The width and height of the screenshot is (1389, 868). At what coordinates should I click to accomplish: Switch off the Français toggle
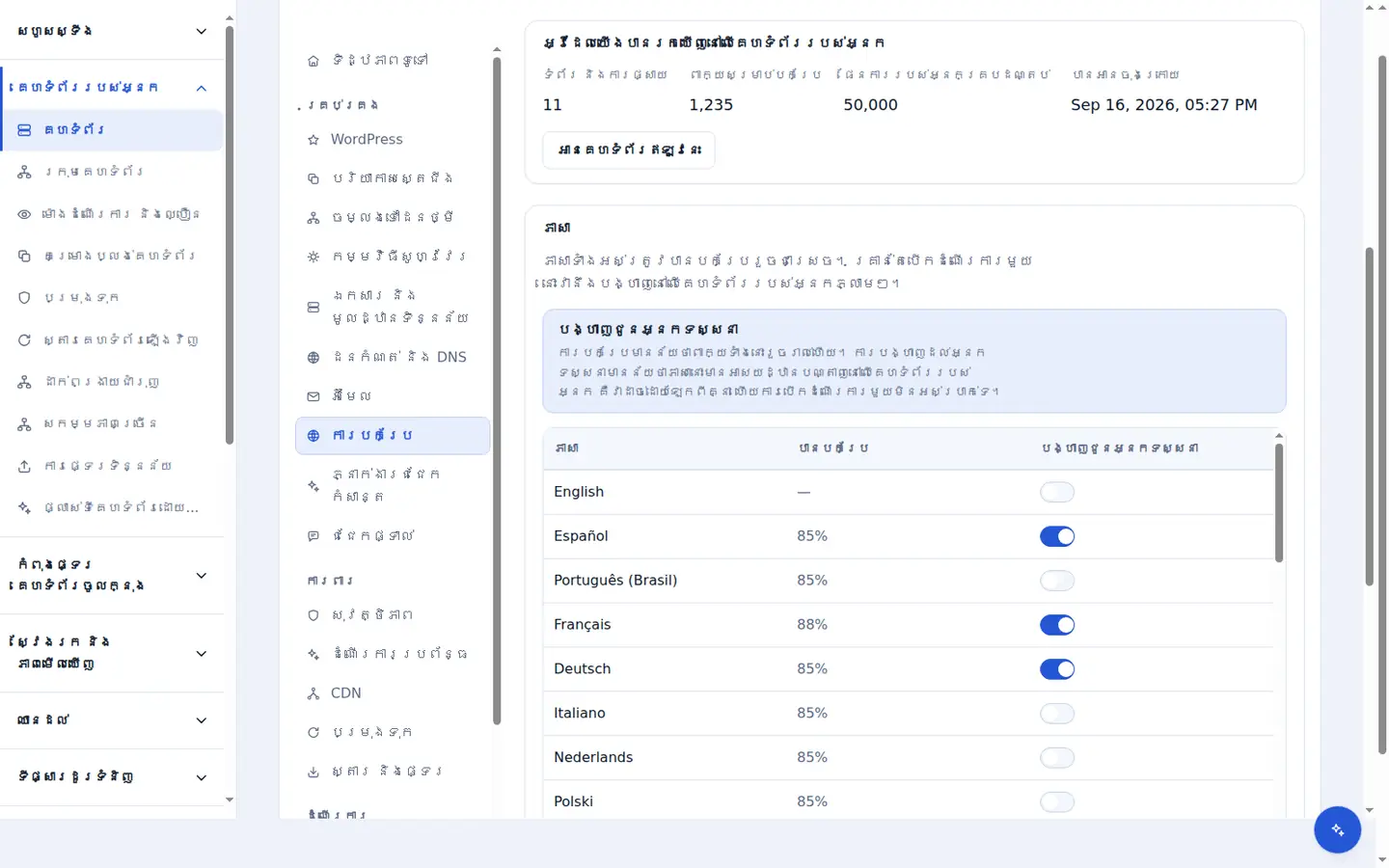click(1057, 625)
